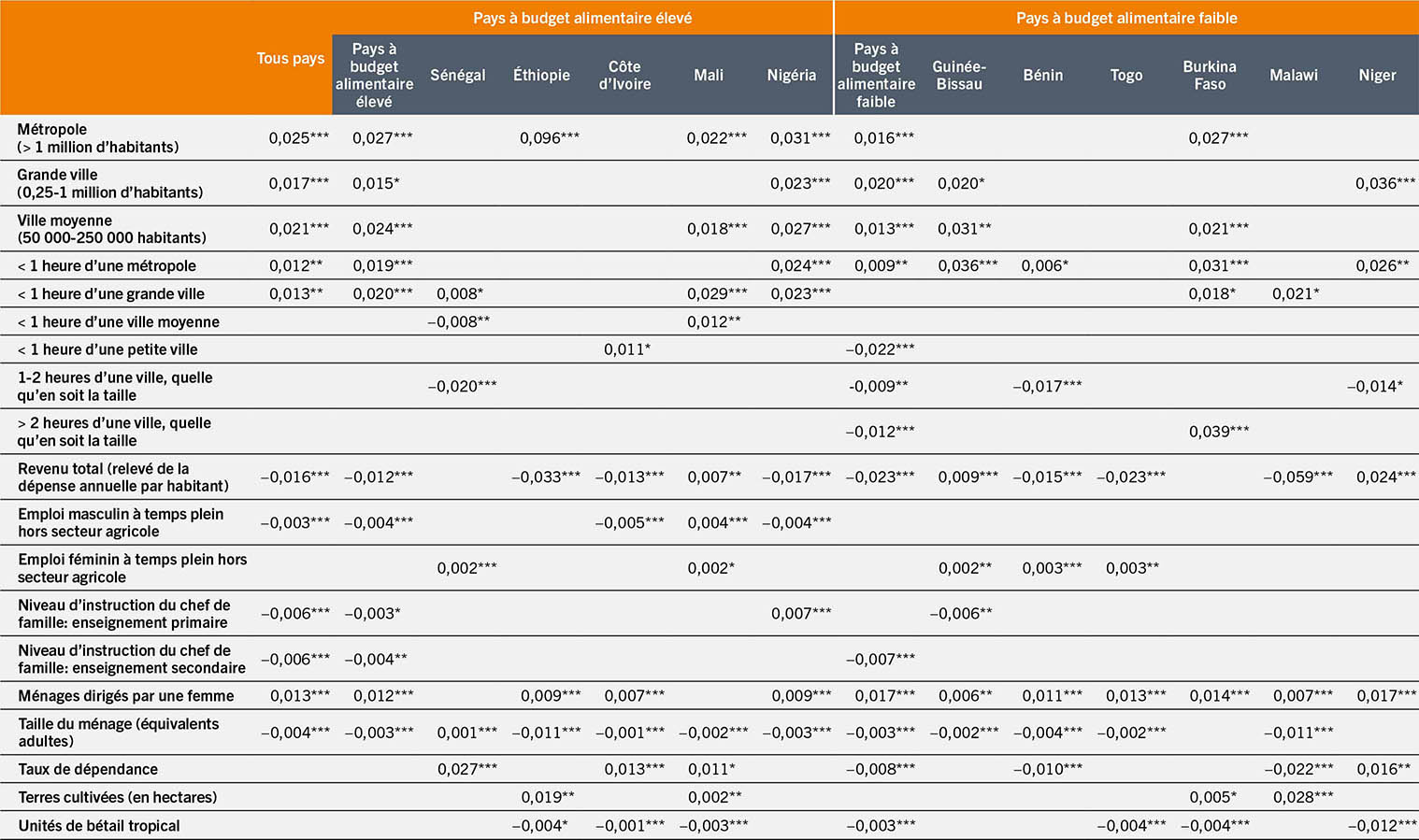This screenshot has width=1419, height=840.
Task: Click the "Terres cultivées (en hectares)" row label
Action: click(x=117, y=797)
